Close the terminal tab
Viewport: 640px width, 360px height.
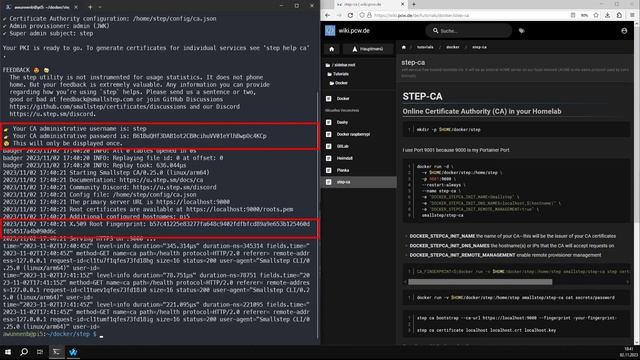click(76, 7)
